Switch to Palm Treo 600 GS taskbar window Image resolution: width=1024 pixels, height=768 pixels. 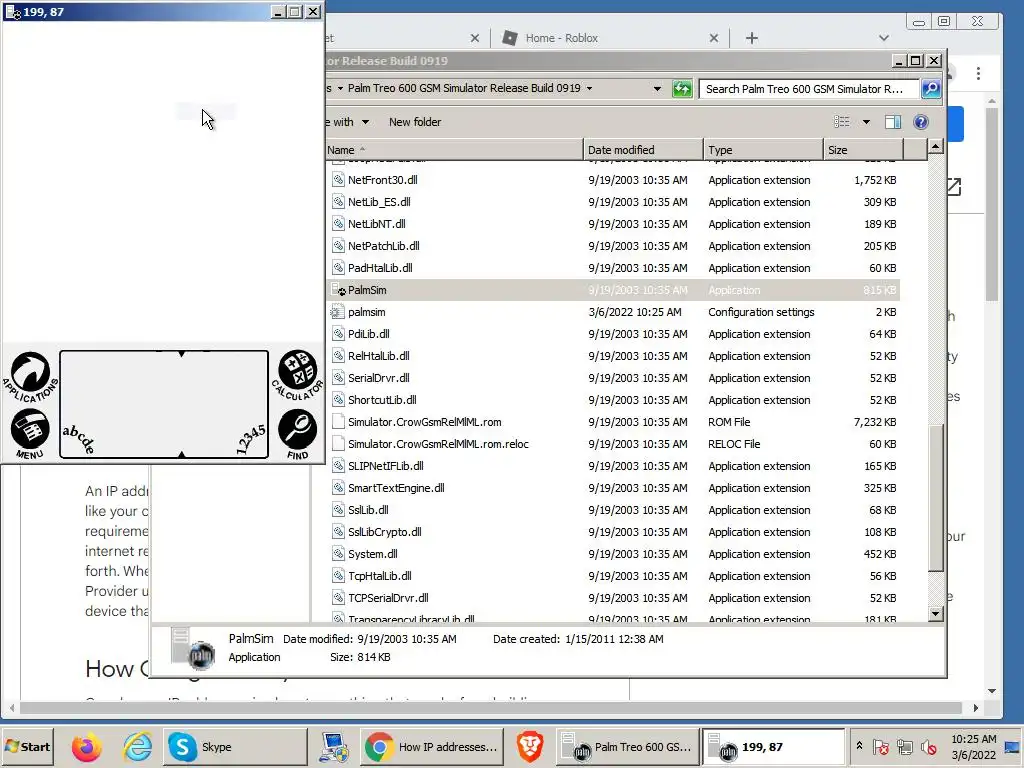click(x=627, y=746)
